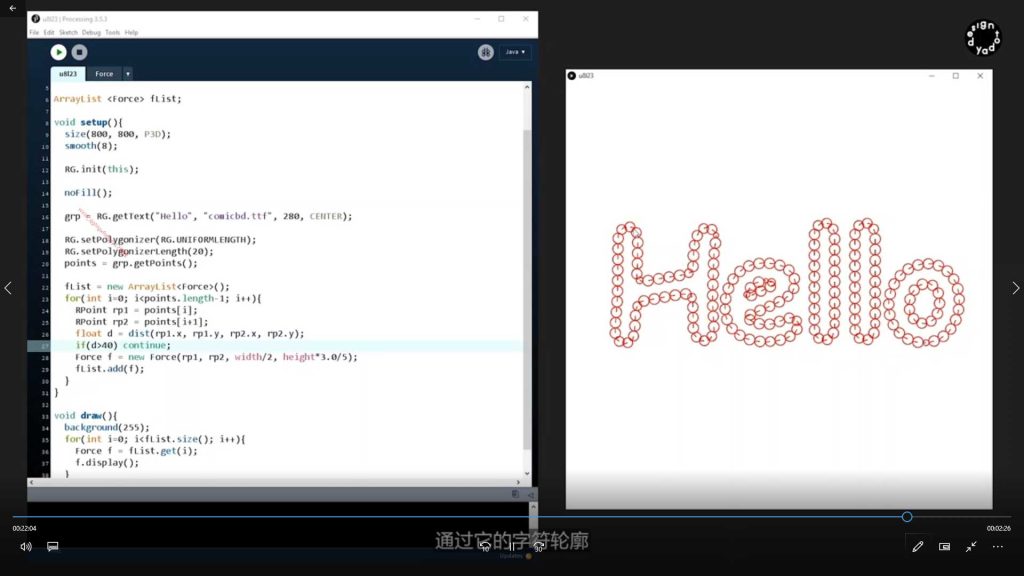Mute the video volume
This screenshot has height=576, width=1024.
[x=25, y=547]
